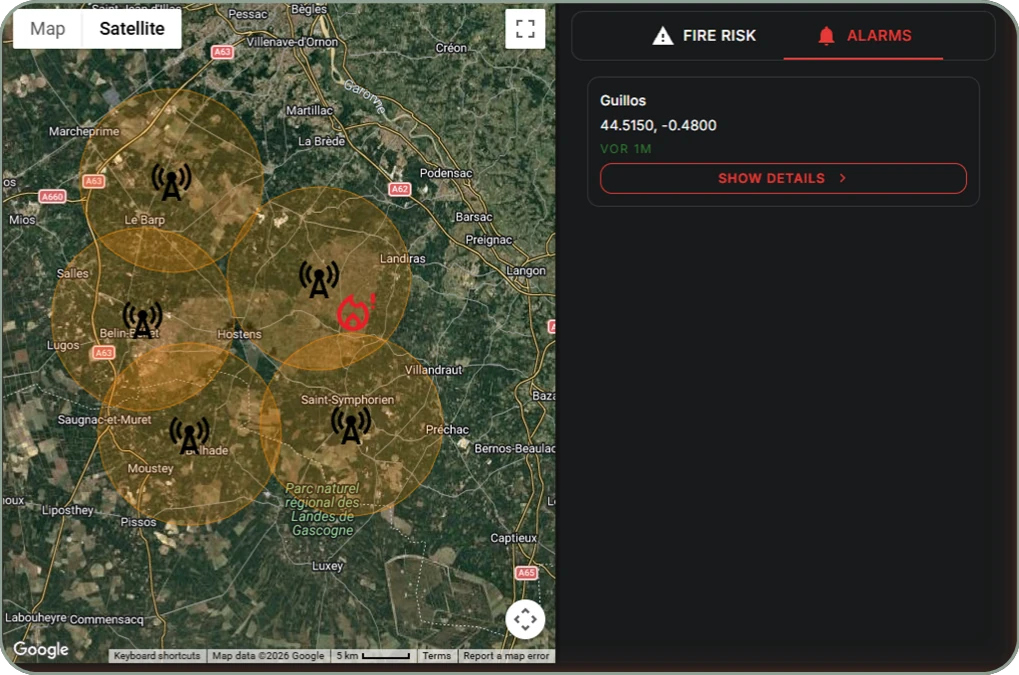
Task: Select the antenna tower icon near Moustey
Action: [189, 435]
